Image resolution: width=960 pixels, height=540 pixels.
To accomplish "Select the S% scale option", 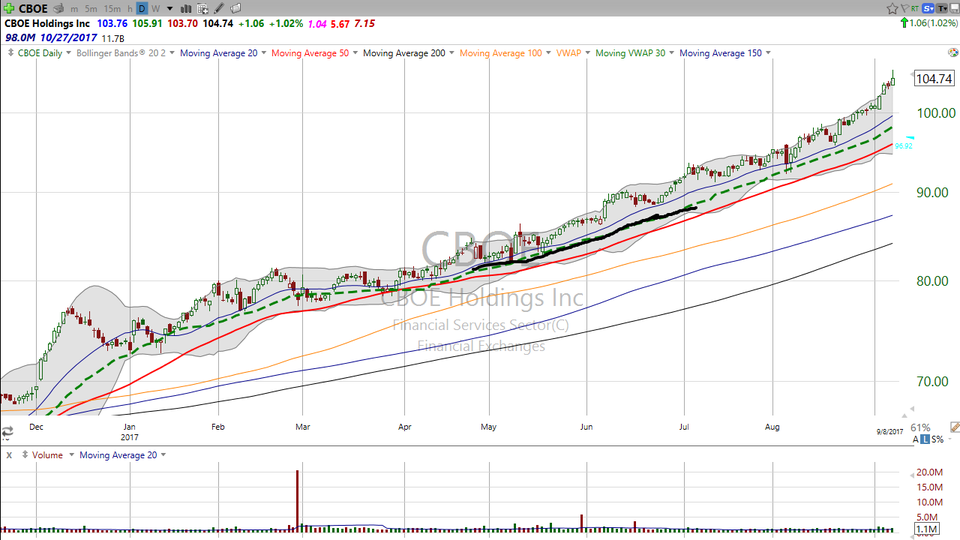I will [937, 439].
